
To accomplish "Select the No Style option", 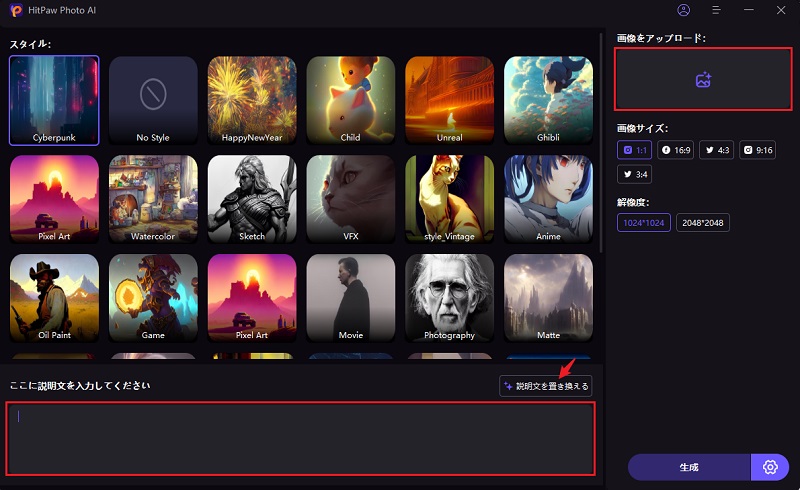I will [x=153, y=101].
